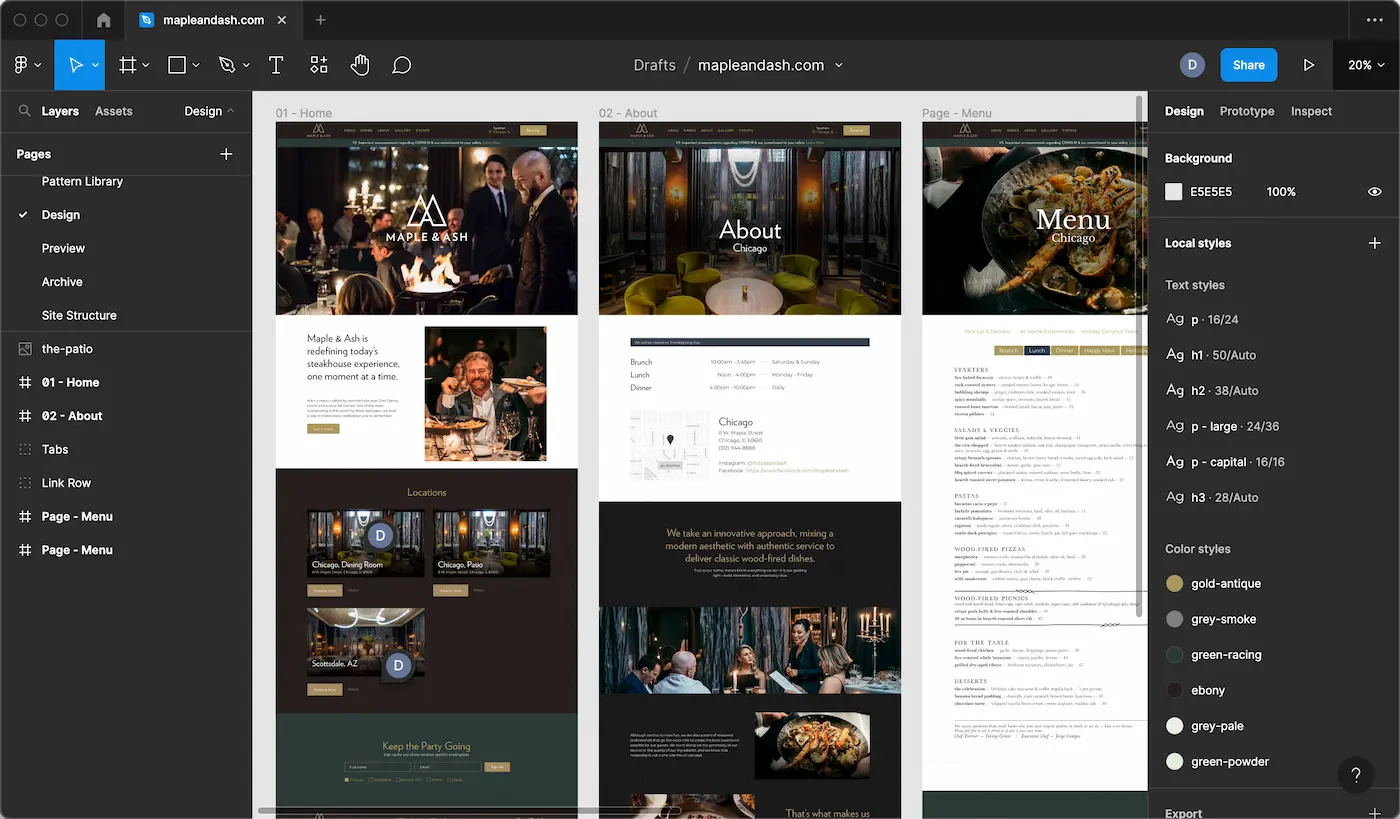Select the Text tool
1400x819 pixels.
click(276, 65)
